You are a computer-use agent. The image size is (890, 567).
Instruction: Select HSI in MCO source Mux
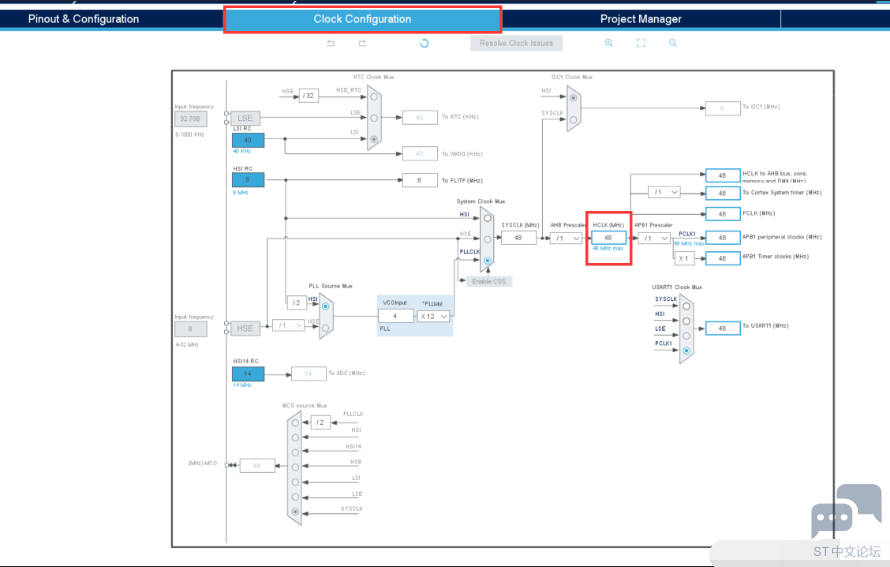pos(295,438)
